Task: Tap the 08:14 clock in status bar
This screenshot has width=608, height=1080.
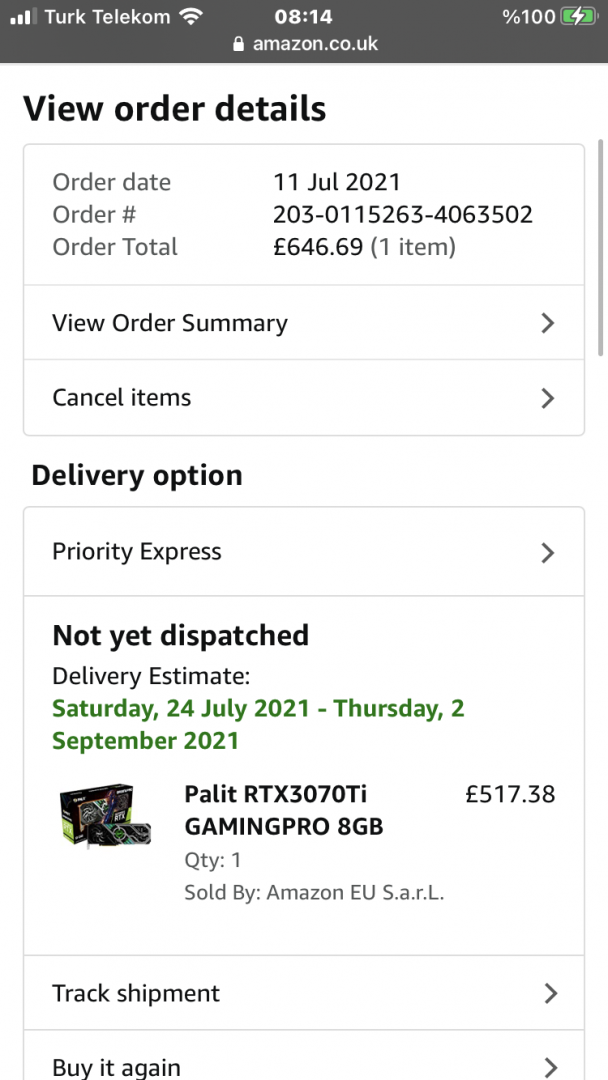Action: (x=303, y=16)
